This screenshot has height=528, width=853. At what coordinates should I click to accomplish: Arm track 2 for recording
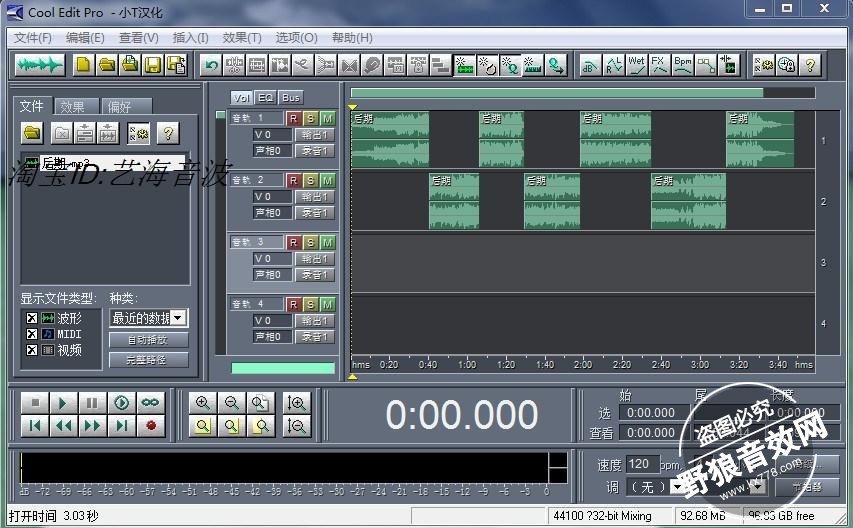[293, 181]
